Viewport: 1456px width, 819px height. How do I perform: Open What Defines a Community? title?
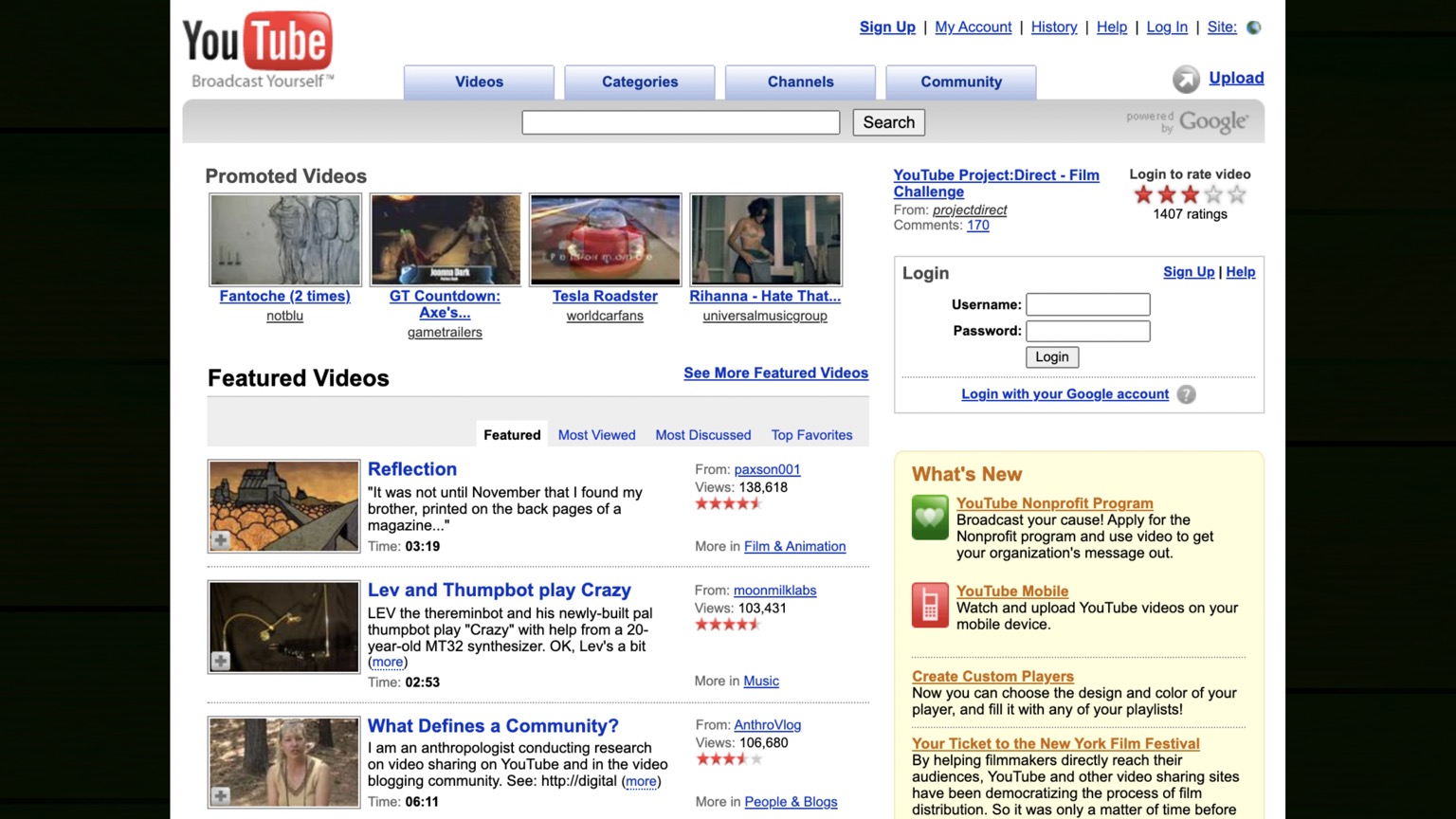(493, 726)
